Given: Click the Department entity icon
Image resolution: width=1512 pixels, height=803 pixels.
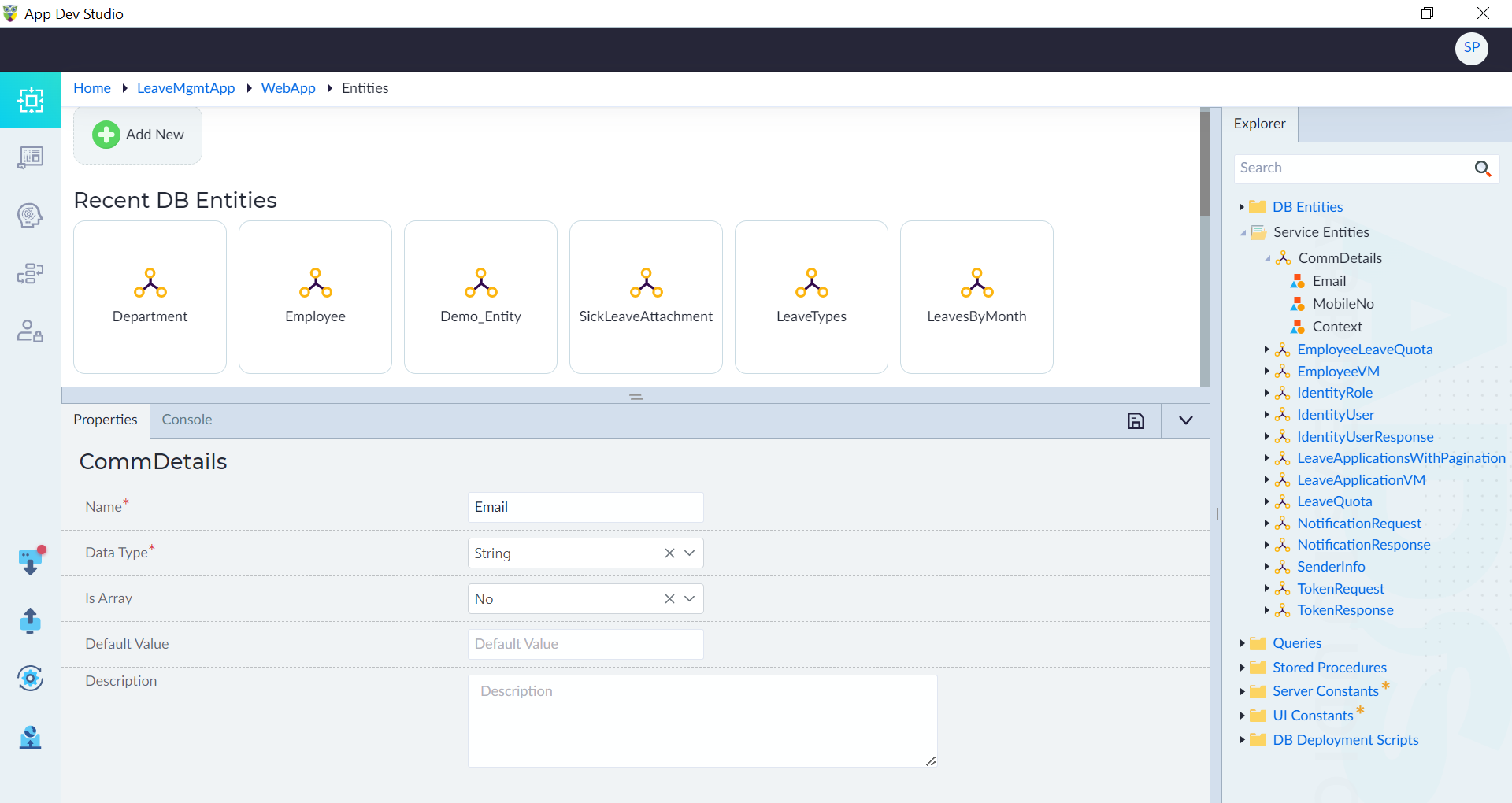Looking at the screenshot, I should [150, 283].
